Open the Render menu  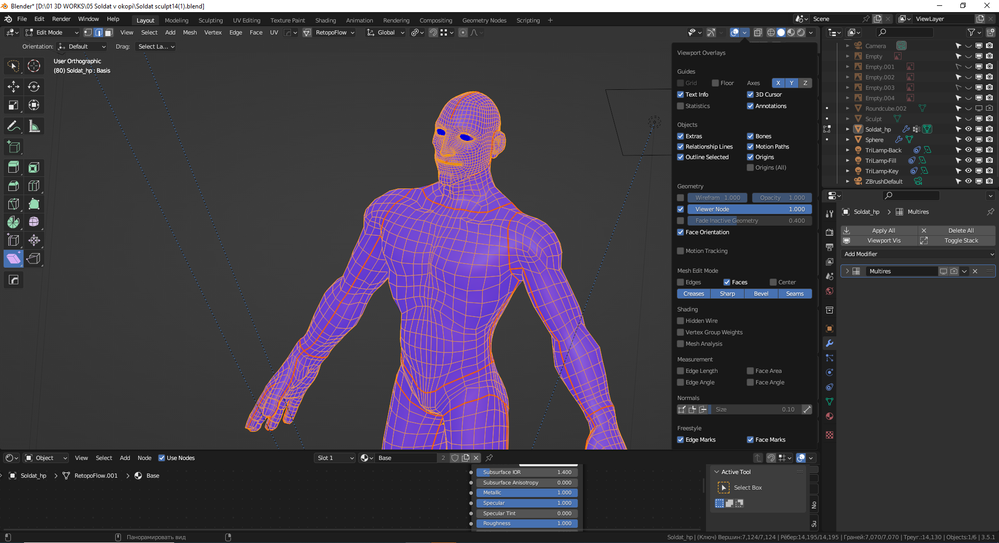coord(61,19)
